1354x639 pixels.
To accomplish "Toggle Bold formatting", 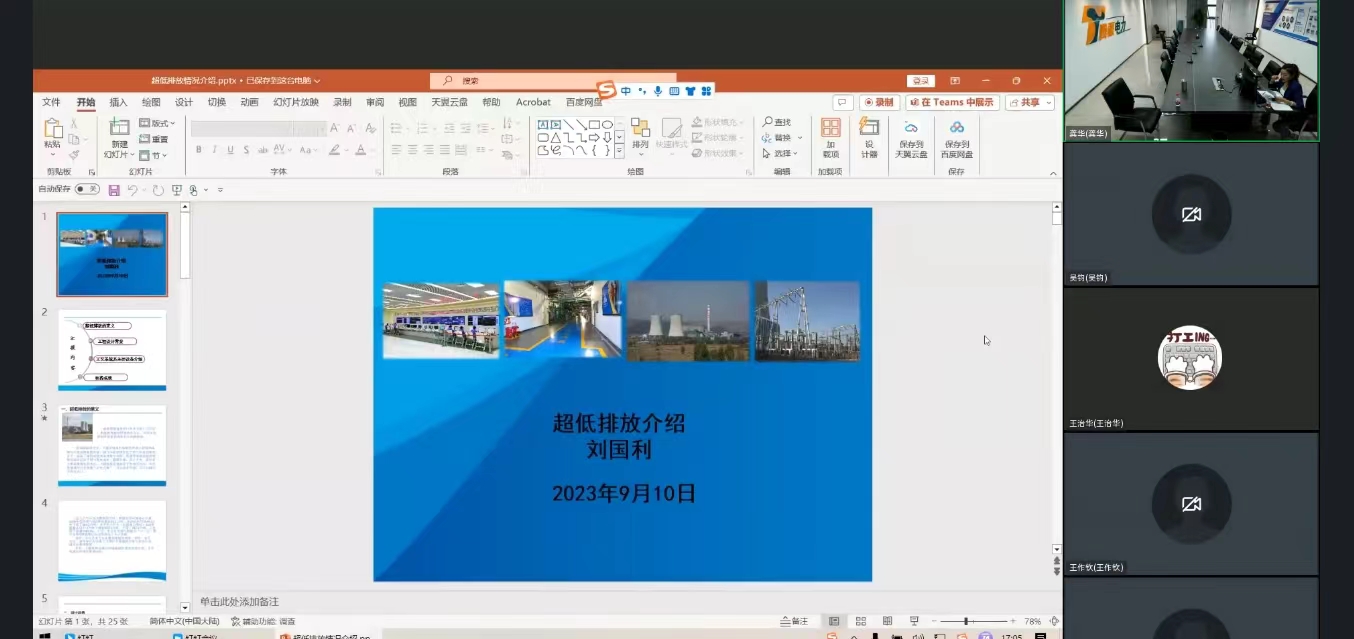I will click(x=199, y=150).
